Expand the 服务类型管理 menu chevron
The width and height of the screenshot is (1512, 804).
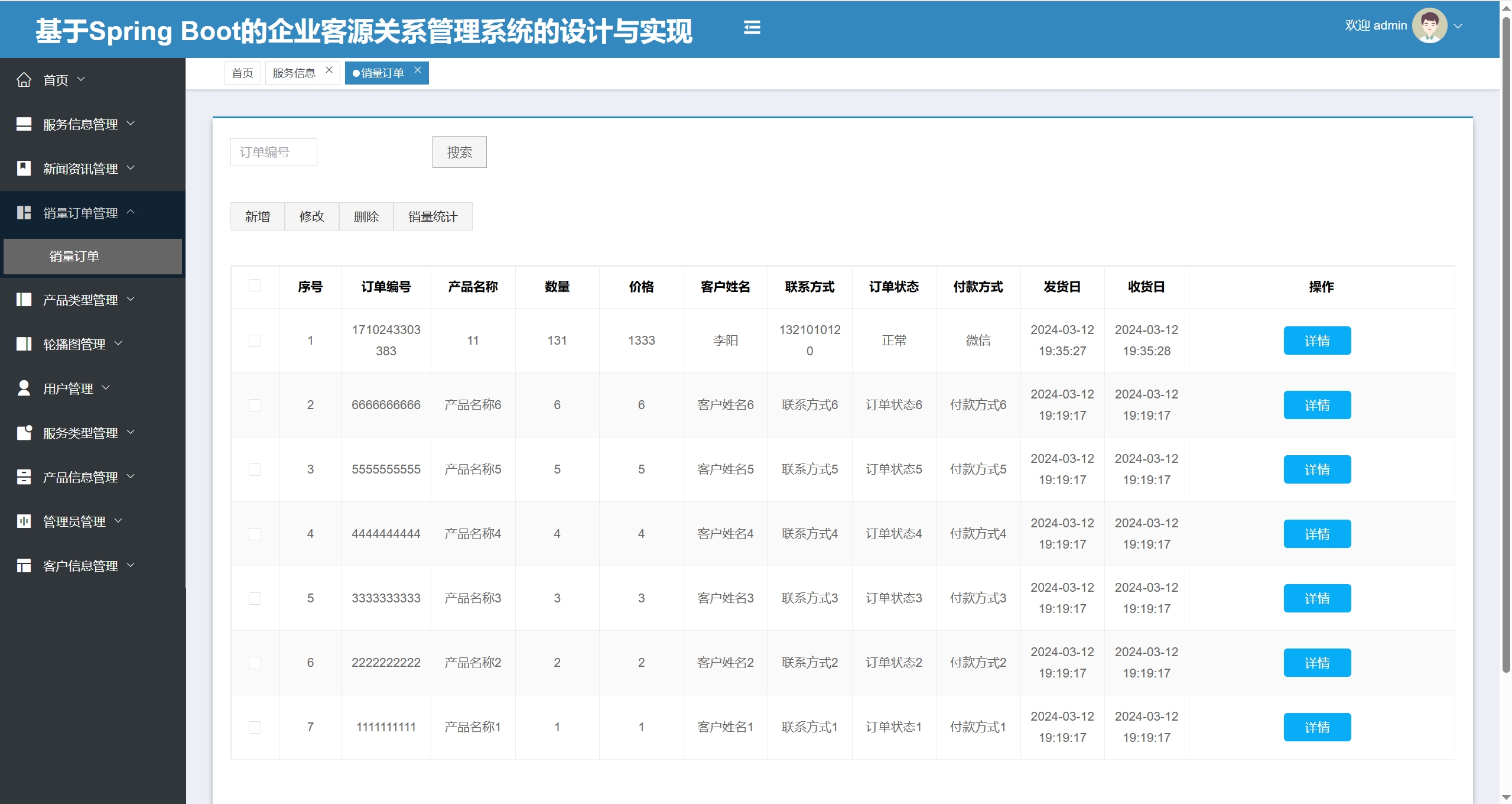[131, 432]
